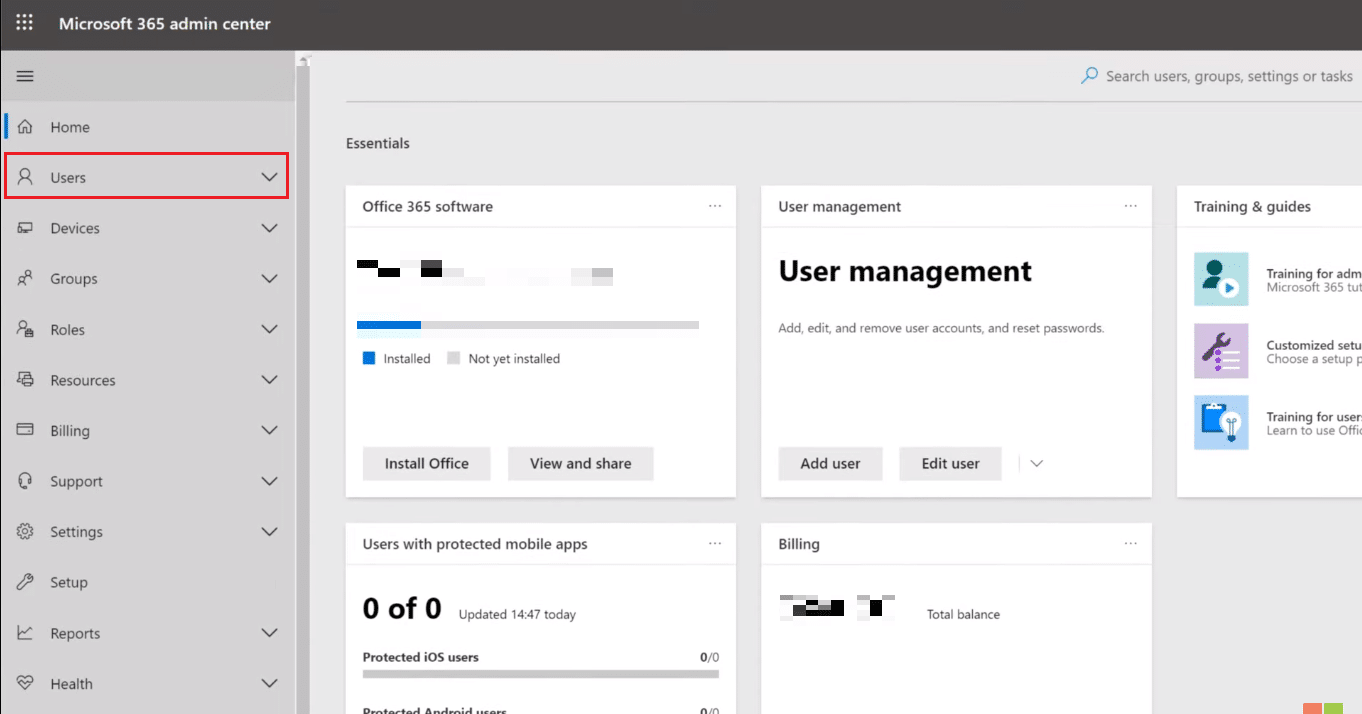1362x714 pixels.
Task: Expand the Billing chevron in sidebar
Action: click(x=269, y=430)
